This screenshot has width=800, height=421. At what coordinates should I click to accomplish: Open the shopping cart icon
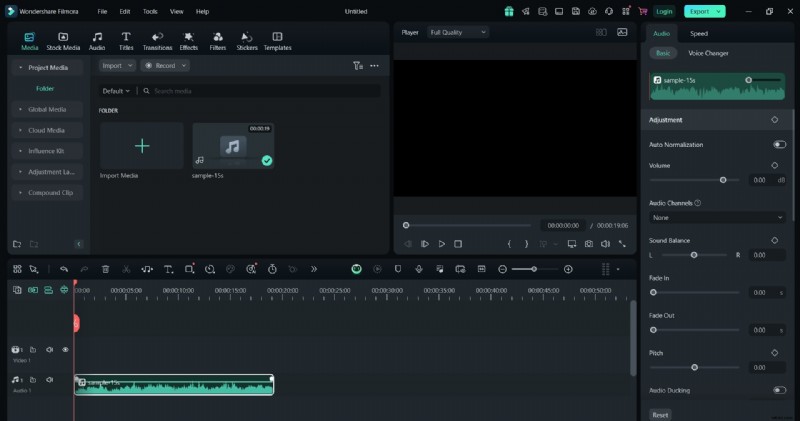(x=642, y=11)
